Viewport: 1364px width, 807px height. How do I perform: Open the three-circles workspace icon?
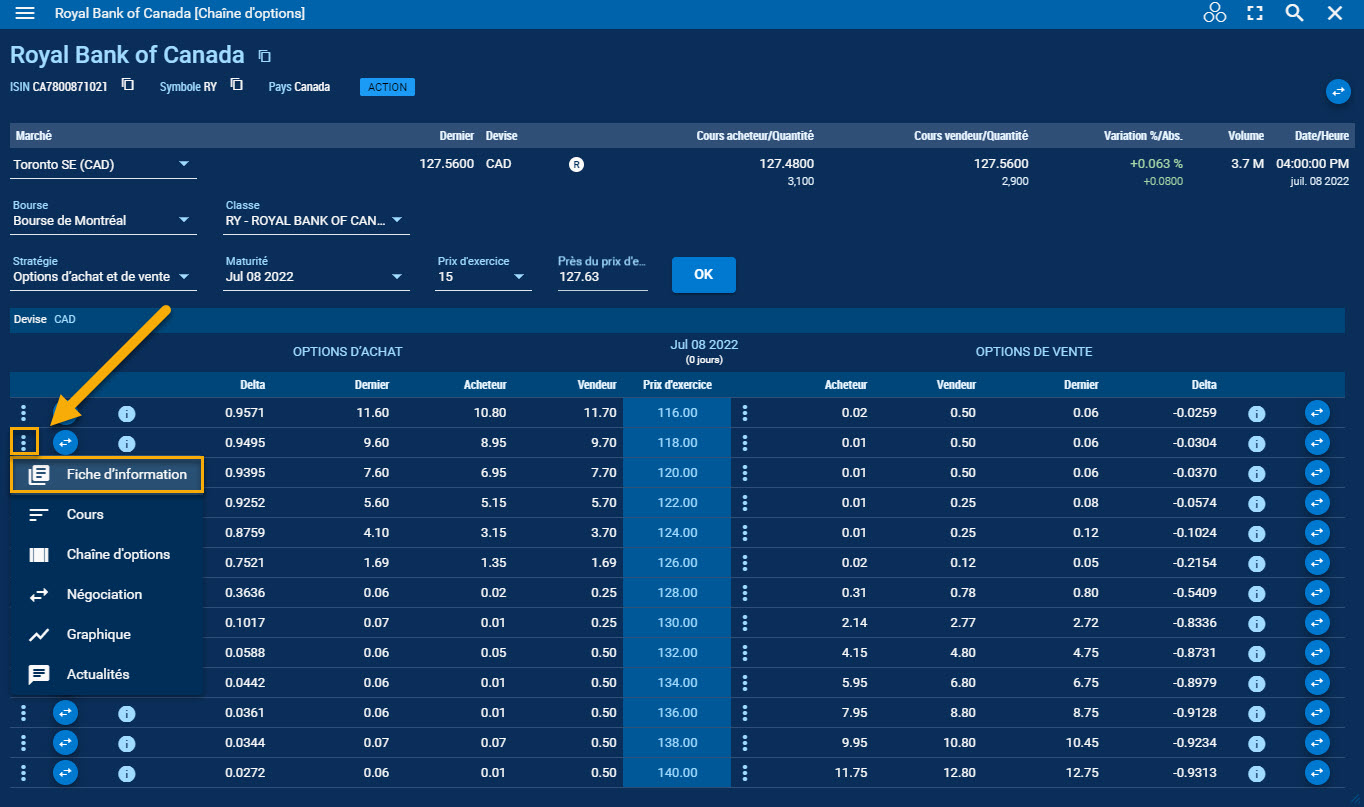1214,13
